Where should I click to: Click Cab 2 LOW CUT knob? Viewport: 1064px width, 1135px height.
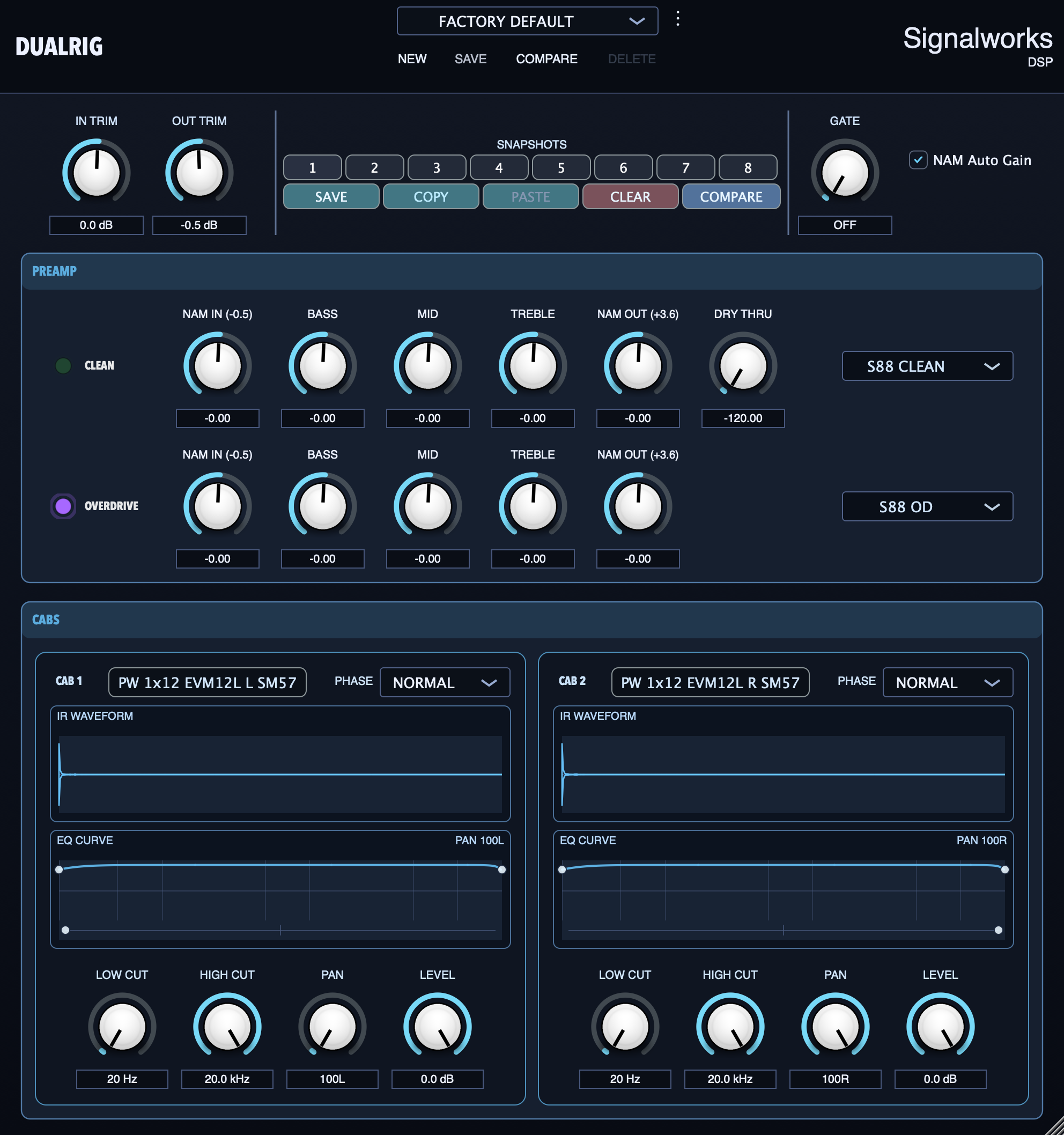(x=625, y=1027)
